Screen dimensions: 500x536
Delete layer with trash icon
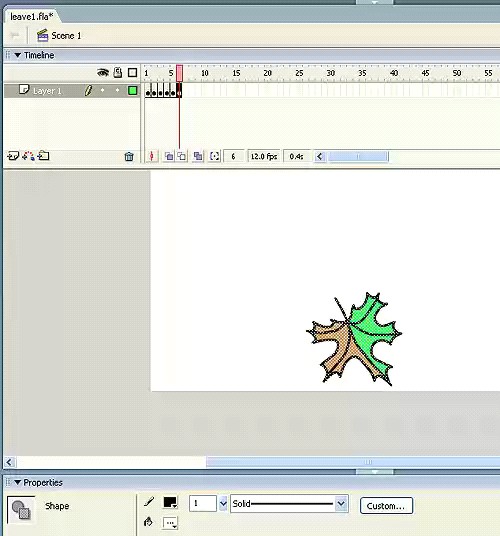[x=129, y=157]
